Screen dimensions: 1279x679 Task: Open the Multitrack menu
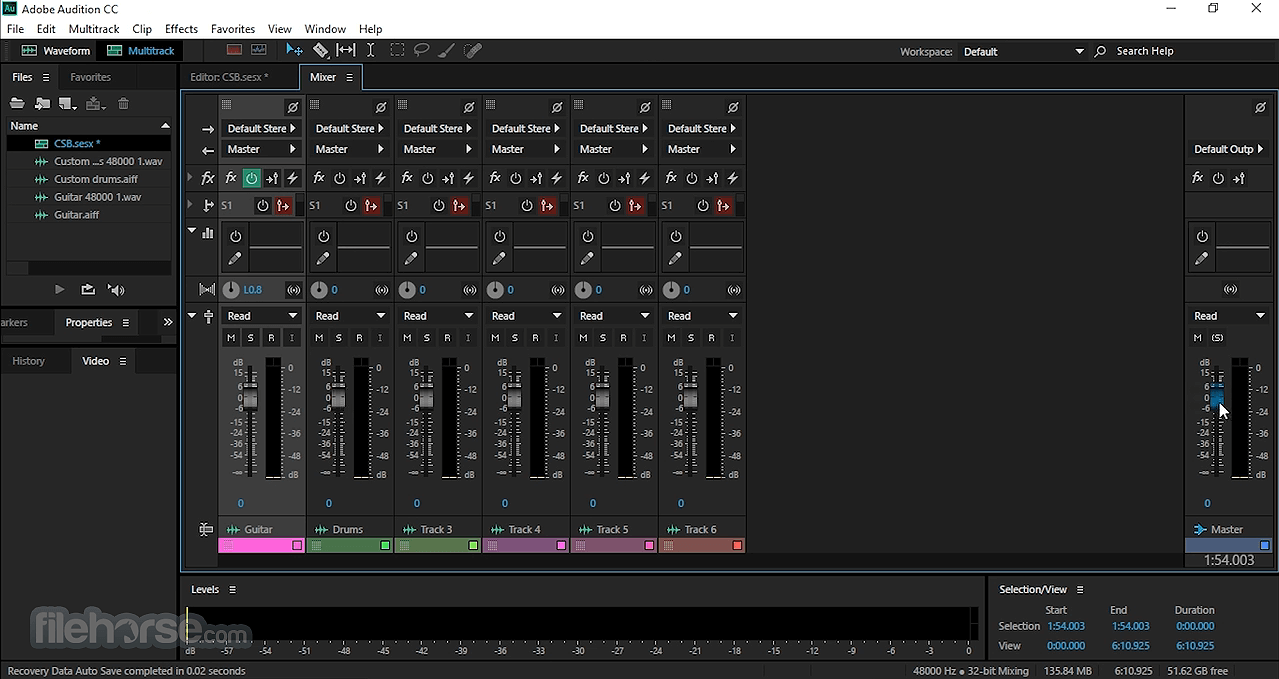tap(94, 29)
